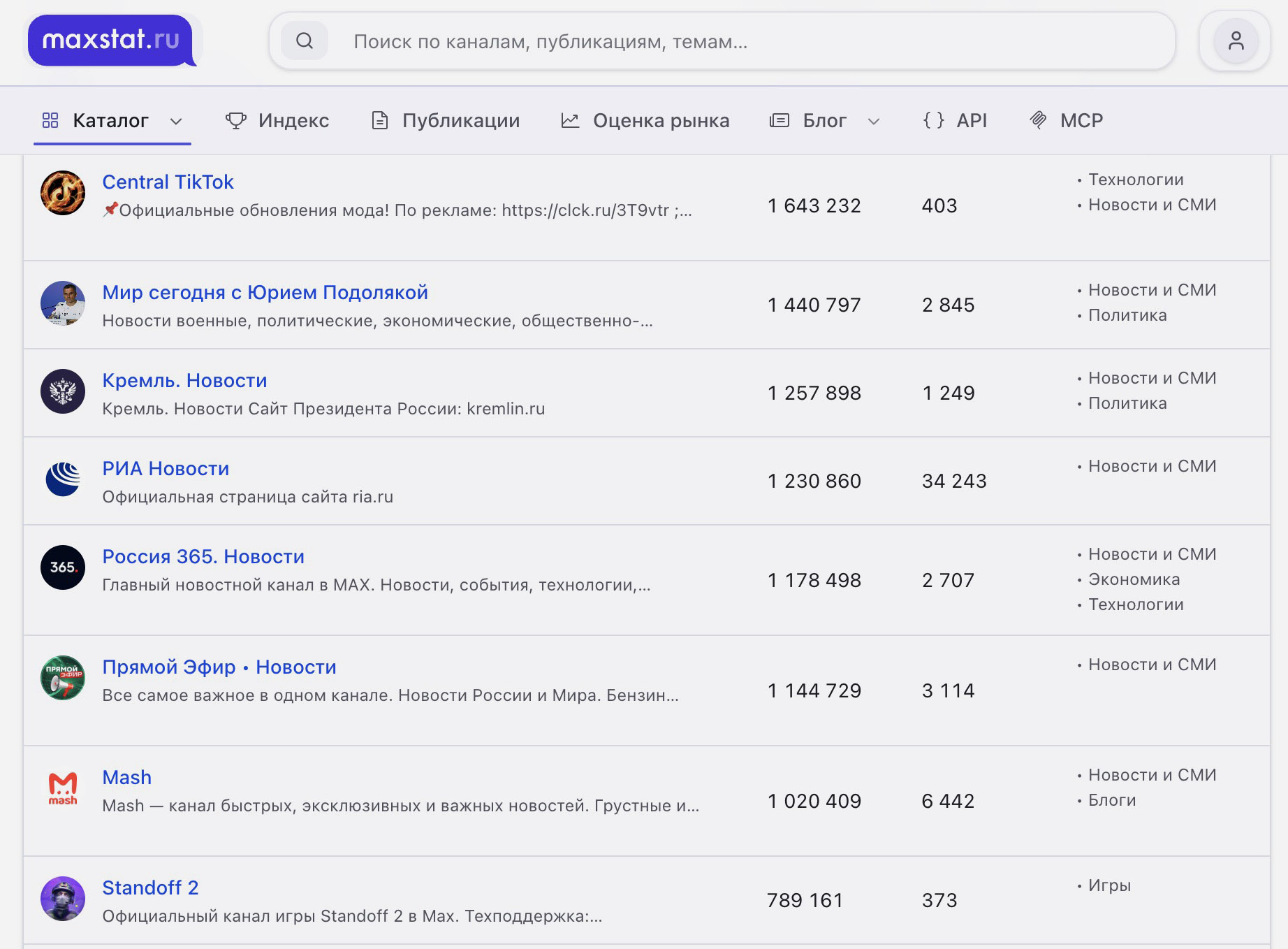Click the Каталог grid icon
Image resolution: width=1288 pixels, height=949 pixels.
coord(50,120)
